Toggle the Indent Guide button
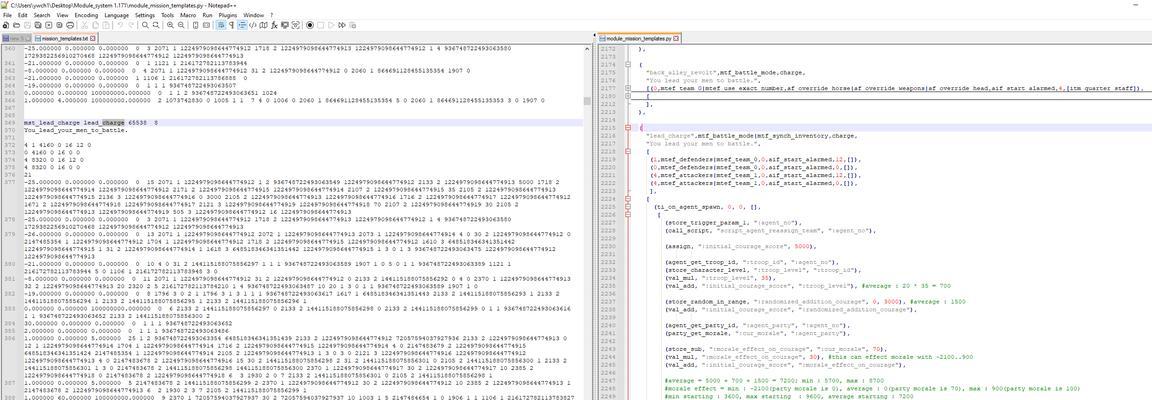Screen dimensions: 1152x400 click(242, 24)
